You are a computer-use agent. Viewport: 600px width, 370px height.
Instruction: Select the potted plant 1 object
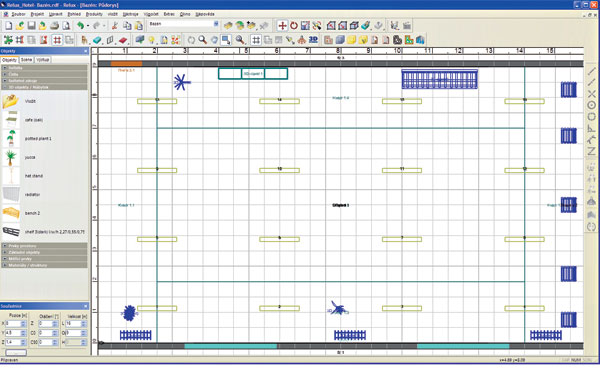pyautogui.click(x=38, y=139)
